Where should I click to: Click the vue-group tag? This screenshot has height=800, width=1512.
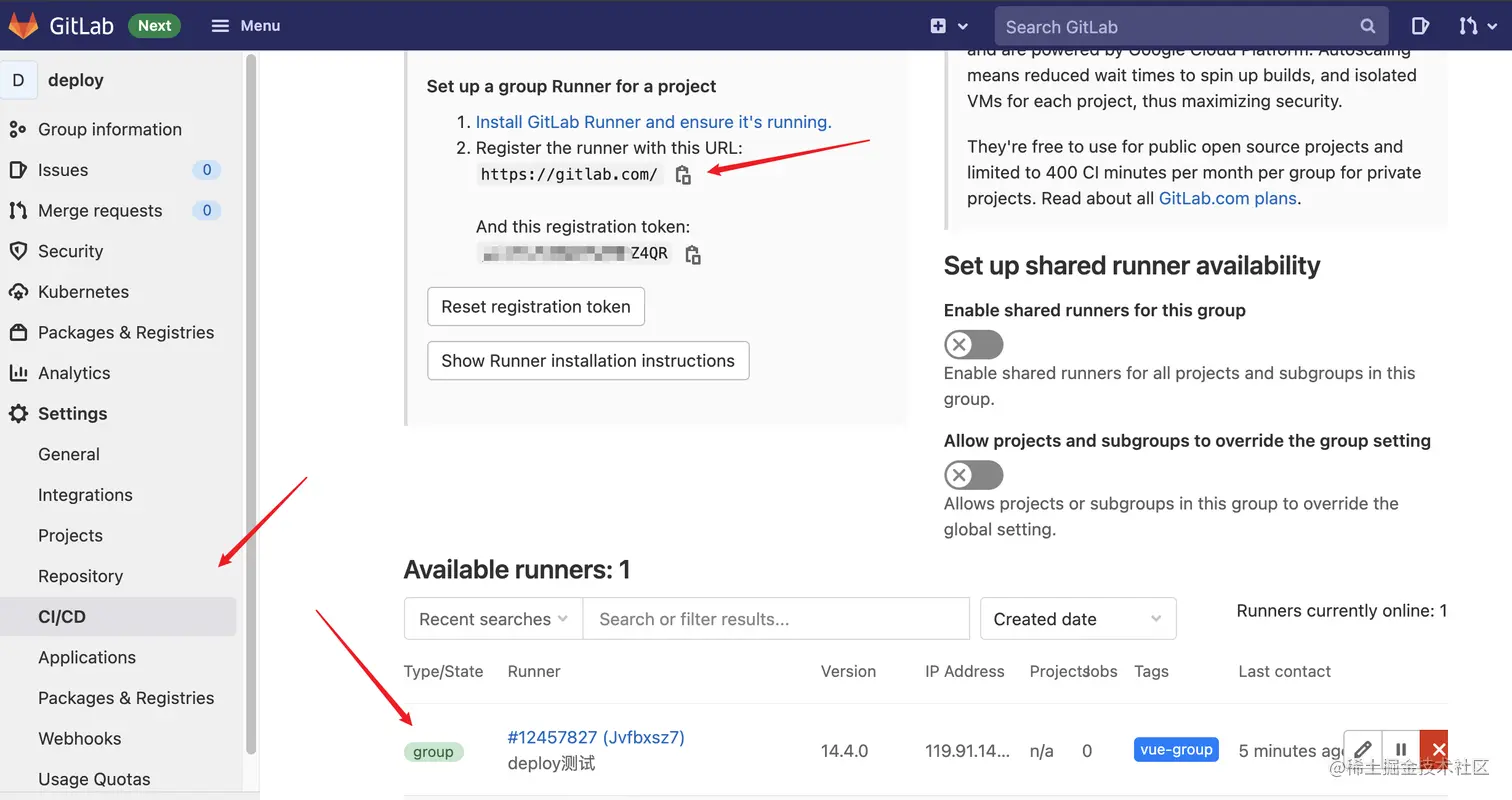pos(1176,750)
